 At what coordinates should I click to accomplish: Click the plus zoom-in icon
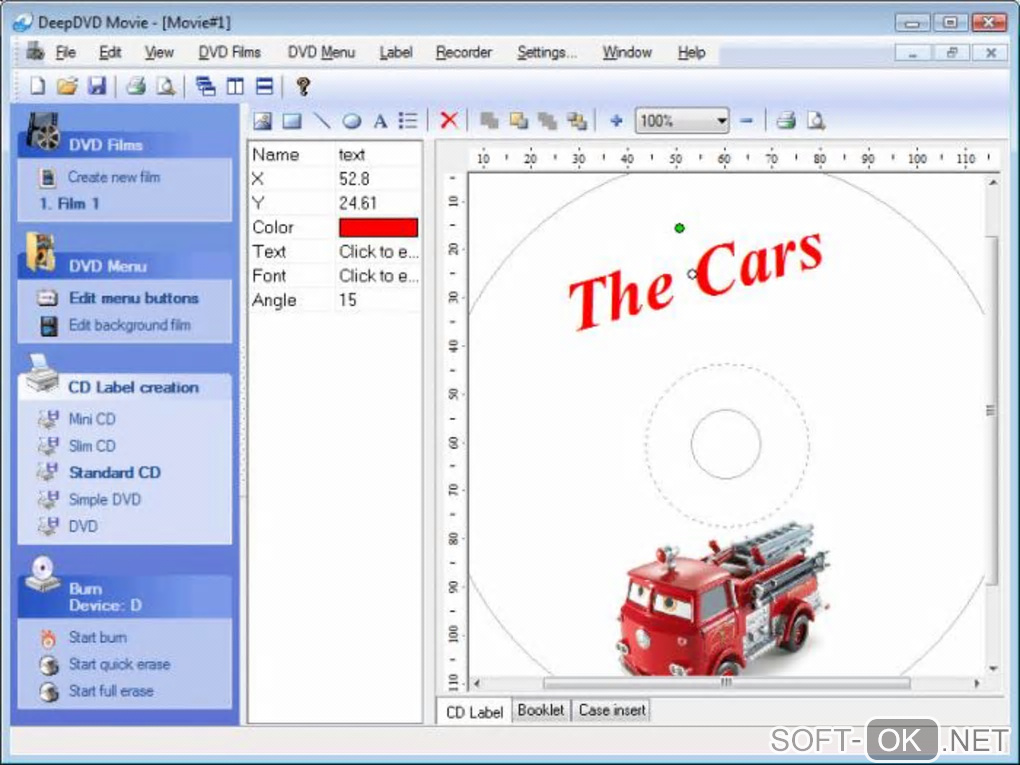tap(616, 121)
